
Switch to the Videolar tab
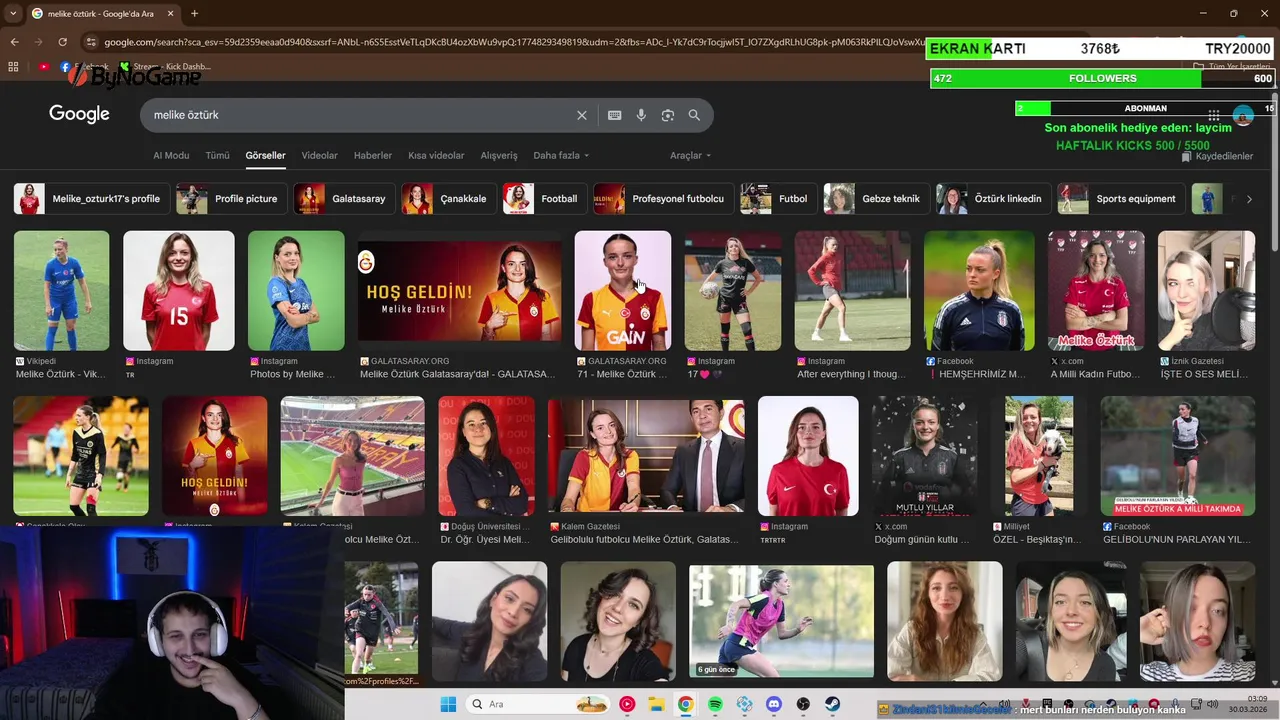[320, 156]
